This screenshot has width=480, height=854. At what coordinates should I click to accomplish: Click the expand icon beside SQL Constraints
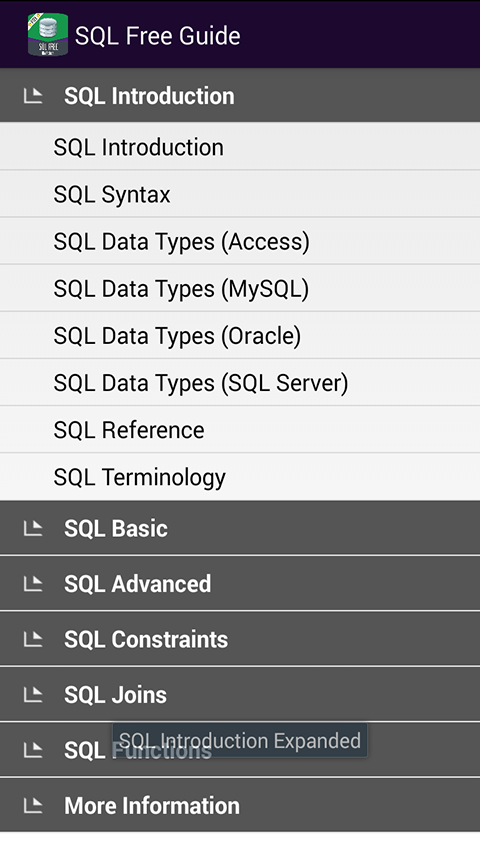[33, 639]
